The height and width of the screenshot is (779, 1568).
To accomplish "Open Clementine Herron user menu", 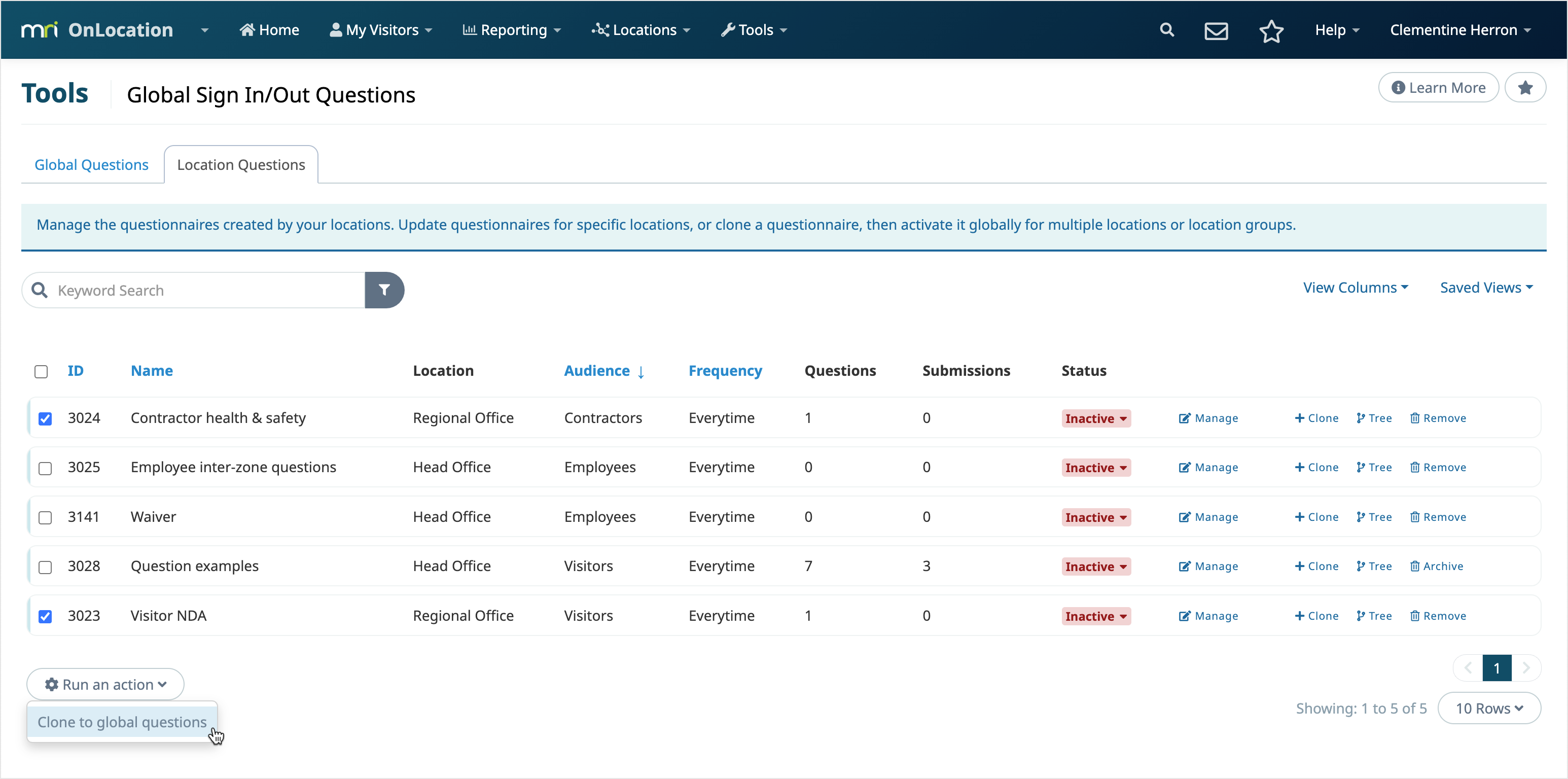I will pyautogui.click(x=1460, y=30).
